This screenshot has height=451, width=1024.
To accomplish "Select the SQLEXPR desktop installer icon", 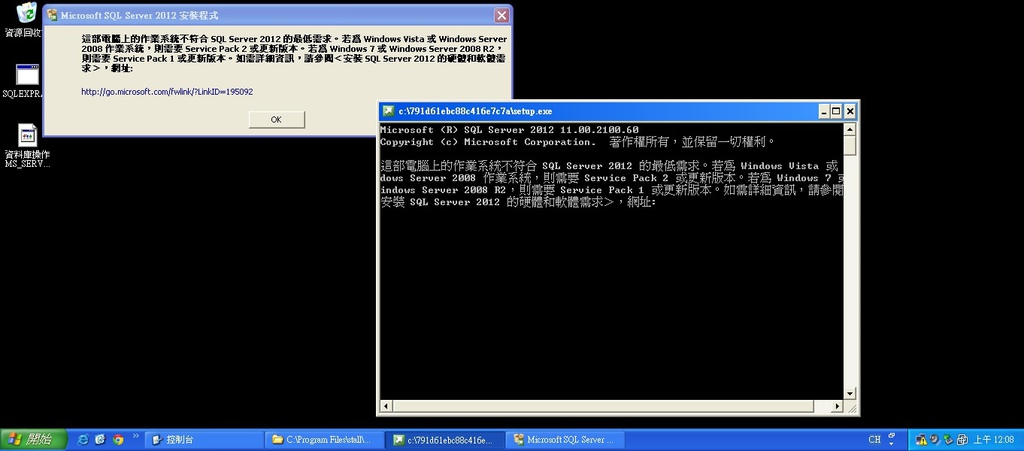I will (x=25, y=81).
